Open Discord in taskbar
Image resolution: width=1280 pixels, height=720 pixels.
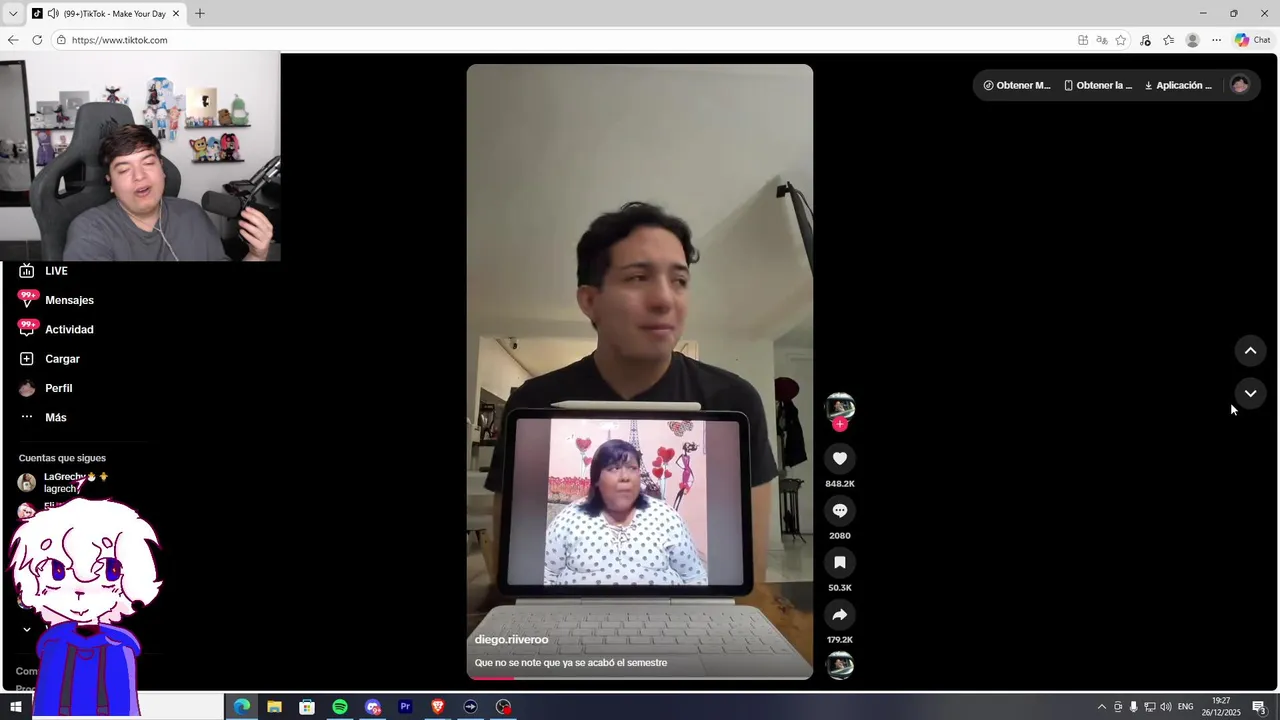coord(373,707)
